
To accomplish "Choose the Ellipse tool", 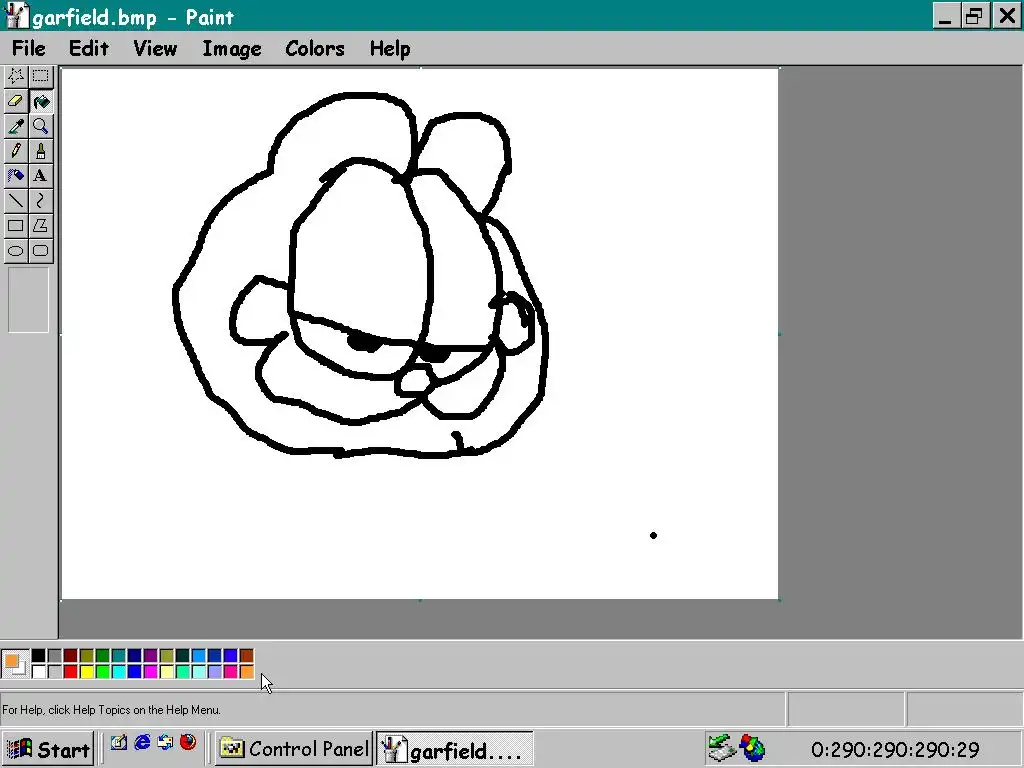I will tap(16, 251).
